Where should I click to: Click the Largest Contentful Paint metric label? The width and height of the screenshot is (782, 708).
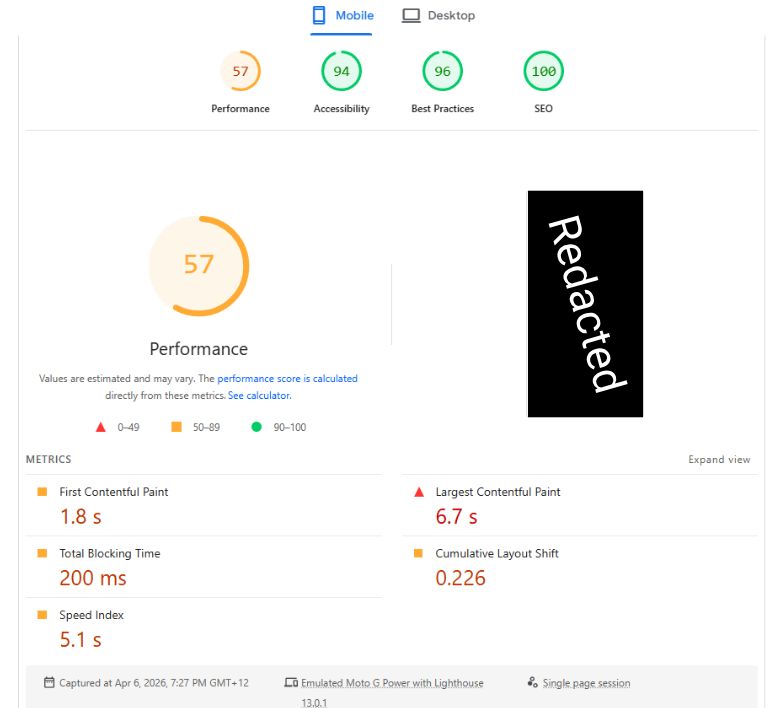498,492
